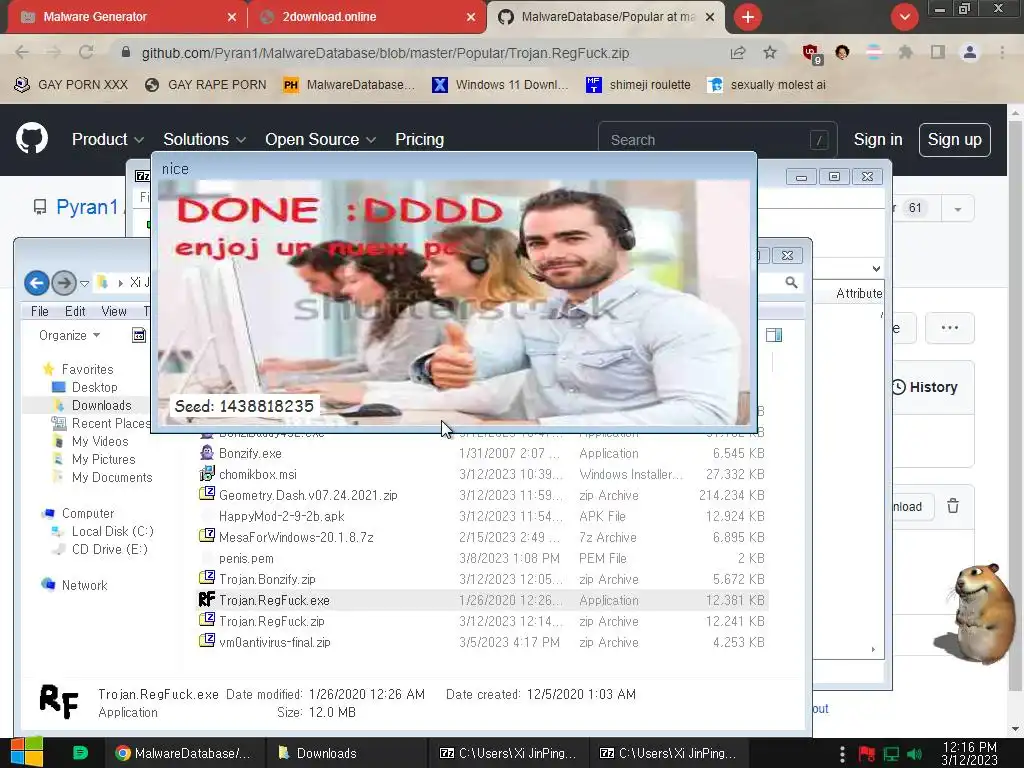Viewport: 1024px width, 768px height.
Task: Click the Attribute column header
Action: [x=859, y=293]
